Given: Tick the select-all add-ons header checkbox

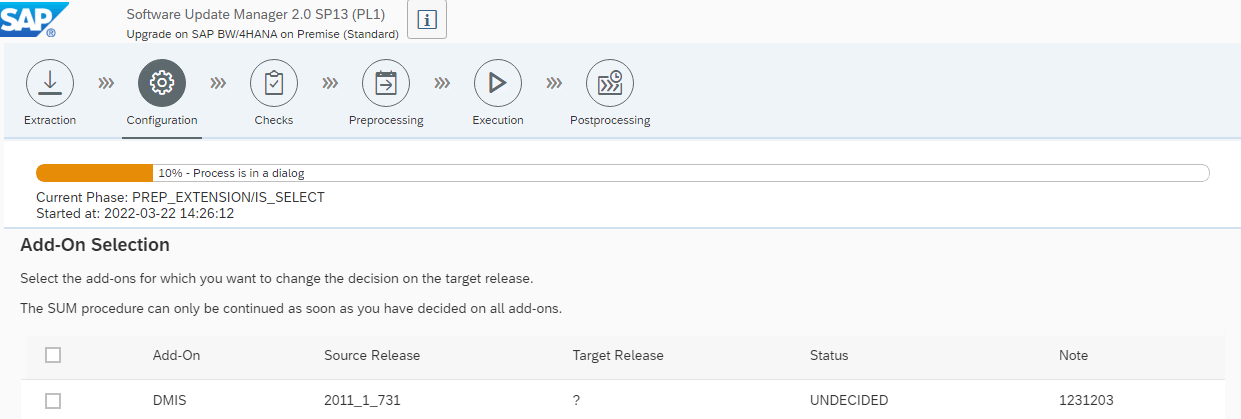Looking at the screenshot, I should coord(54,355).
